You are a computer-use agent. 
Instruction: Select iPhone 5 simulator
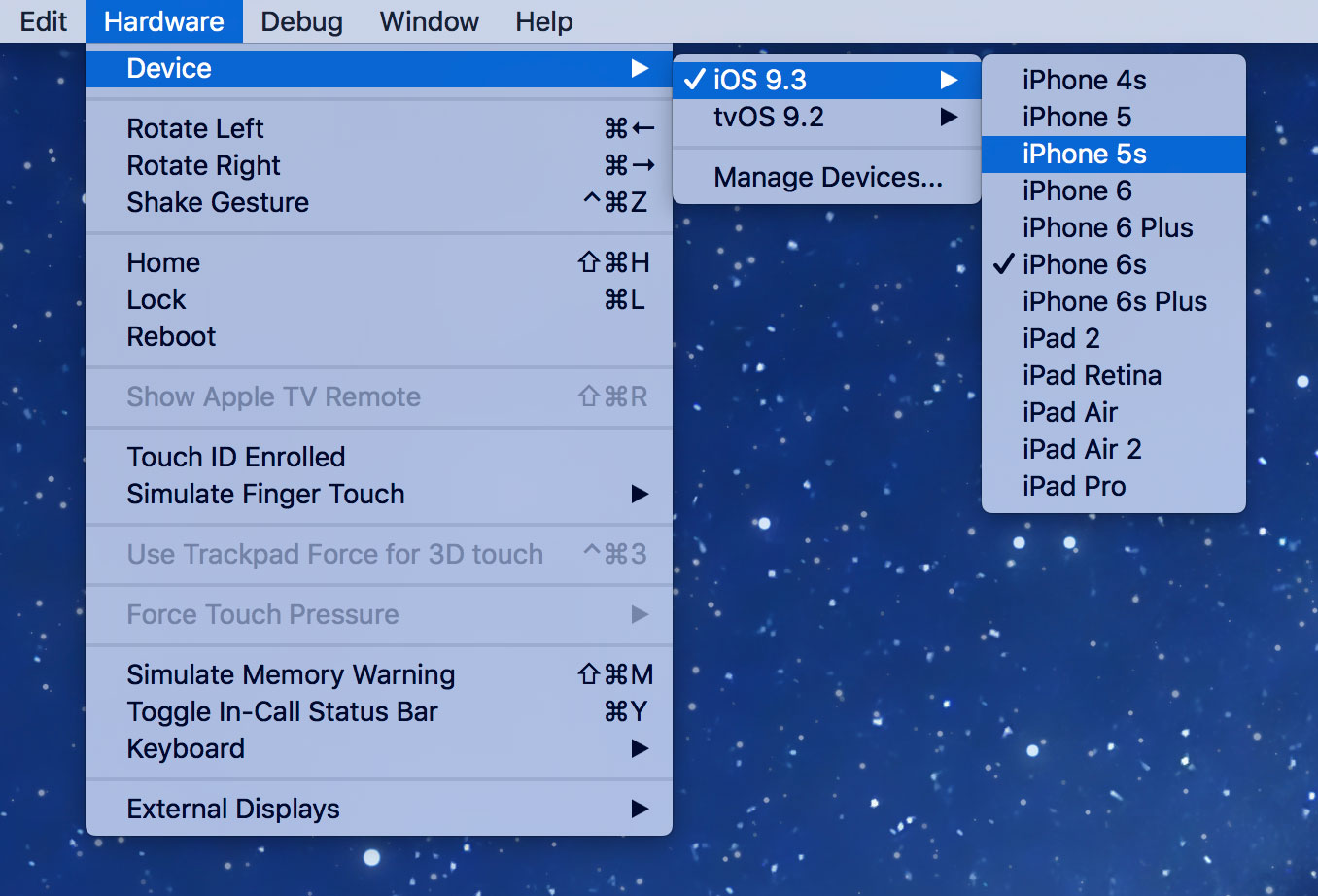coord(1114,117)
